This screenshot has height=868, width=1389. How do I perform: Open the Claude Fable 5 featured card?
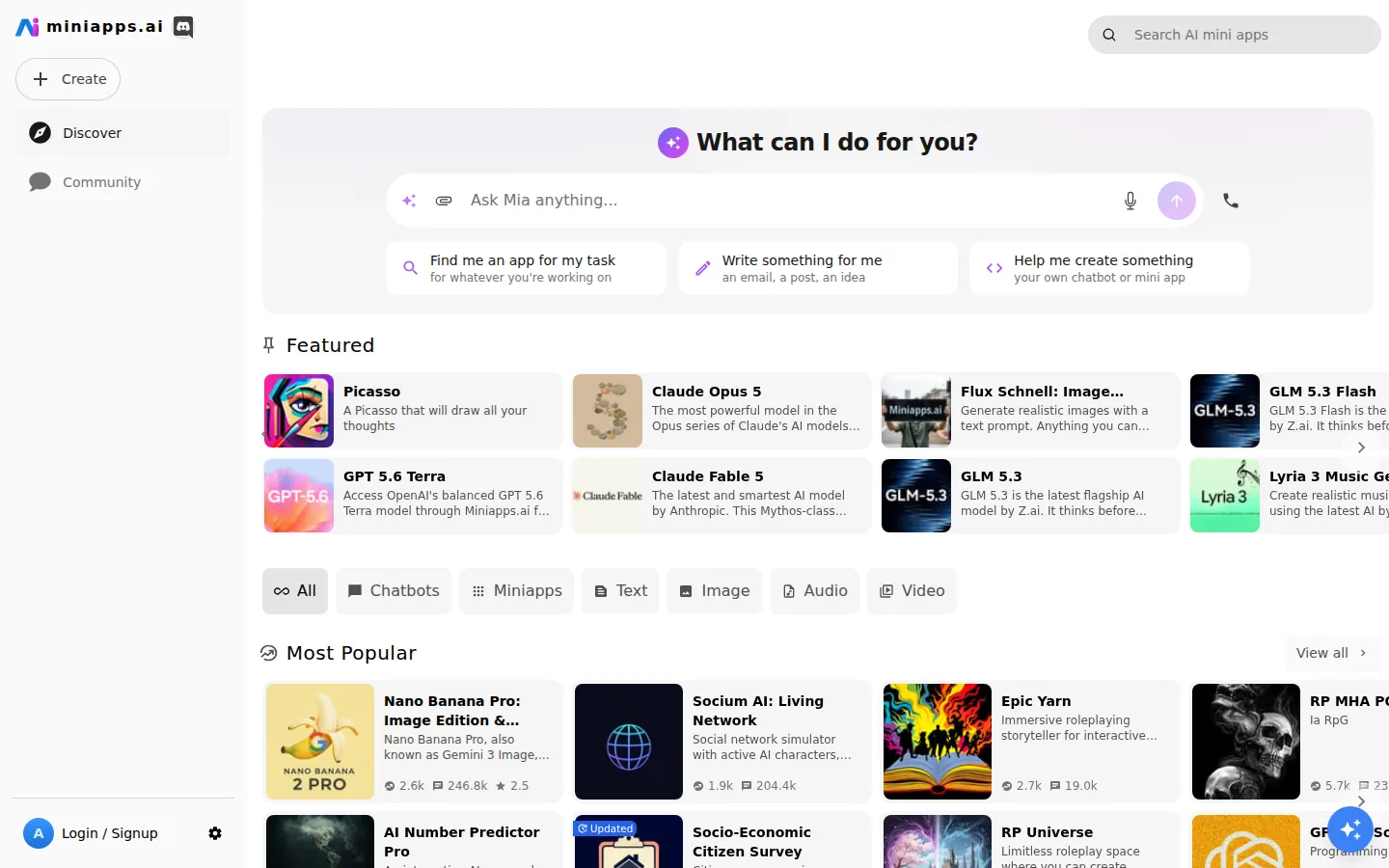pyautogui.click(x=722, y=496)
